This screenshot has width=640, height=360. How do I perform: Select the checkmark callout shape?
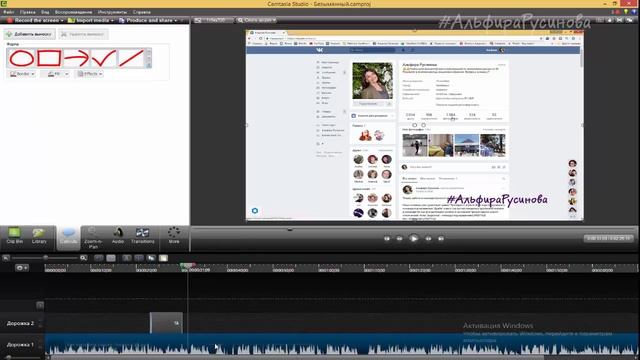point(104,58)
